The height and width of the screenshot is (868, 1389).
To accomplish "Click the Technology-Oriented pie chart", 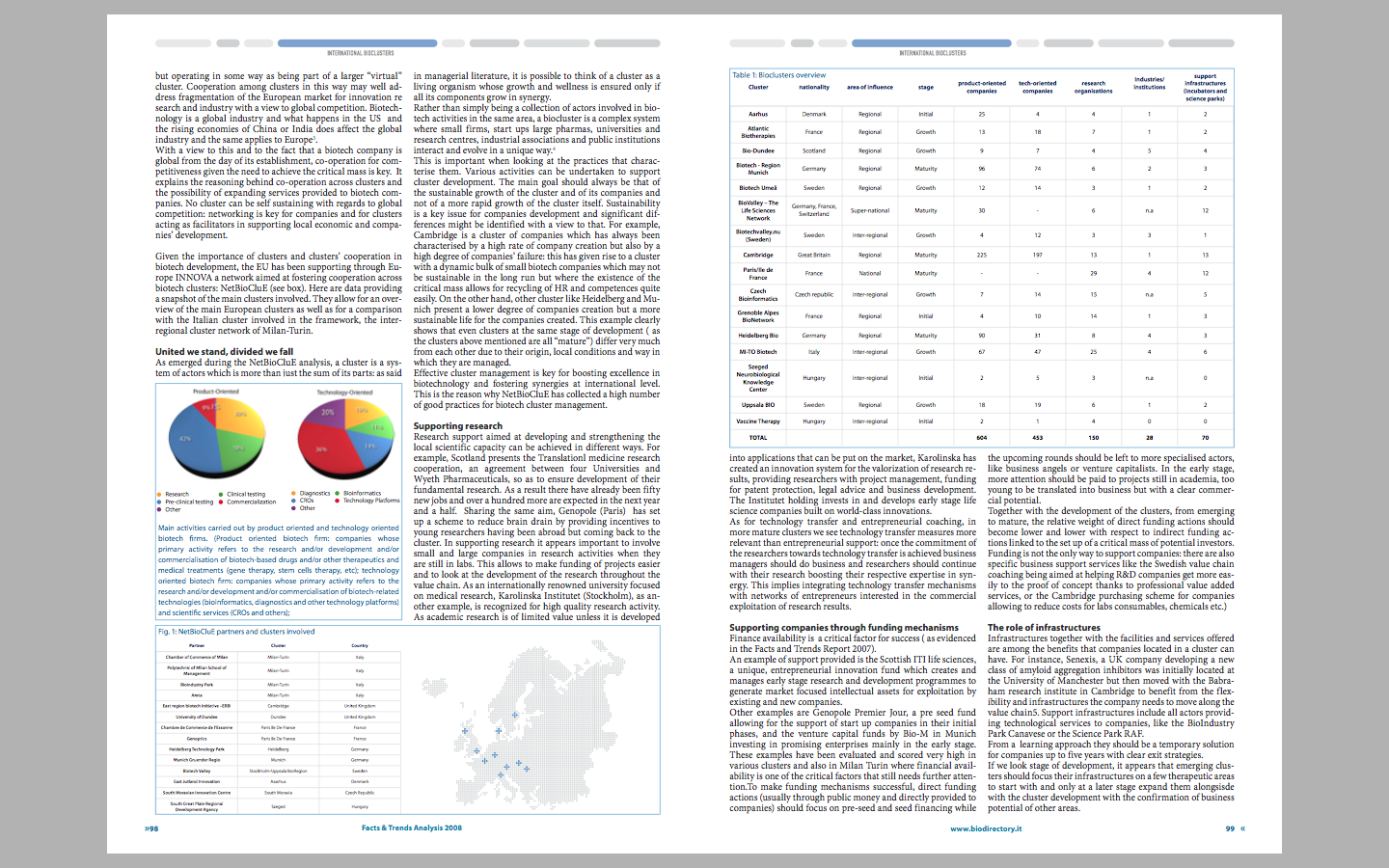I will click(345, 440).
